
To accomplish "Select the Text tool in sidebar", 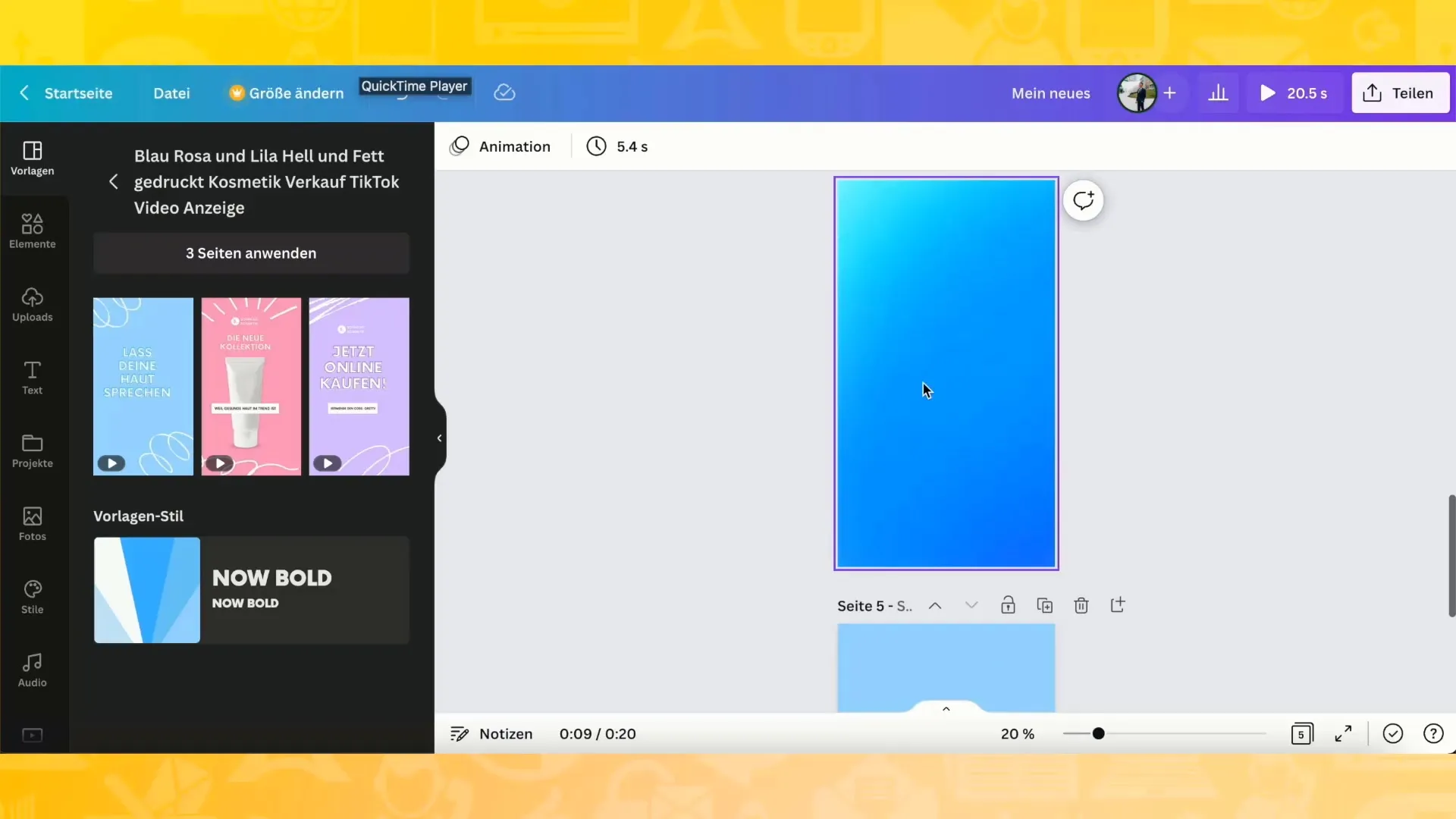I will pos(32,378).
